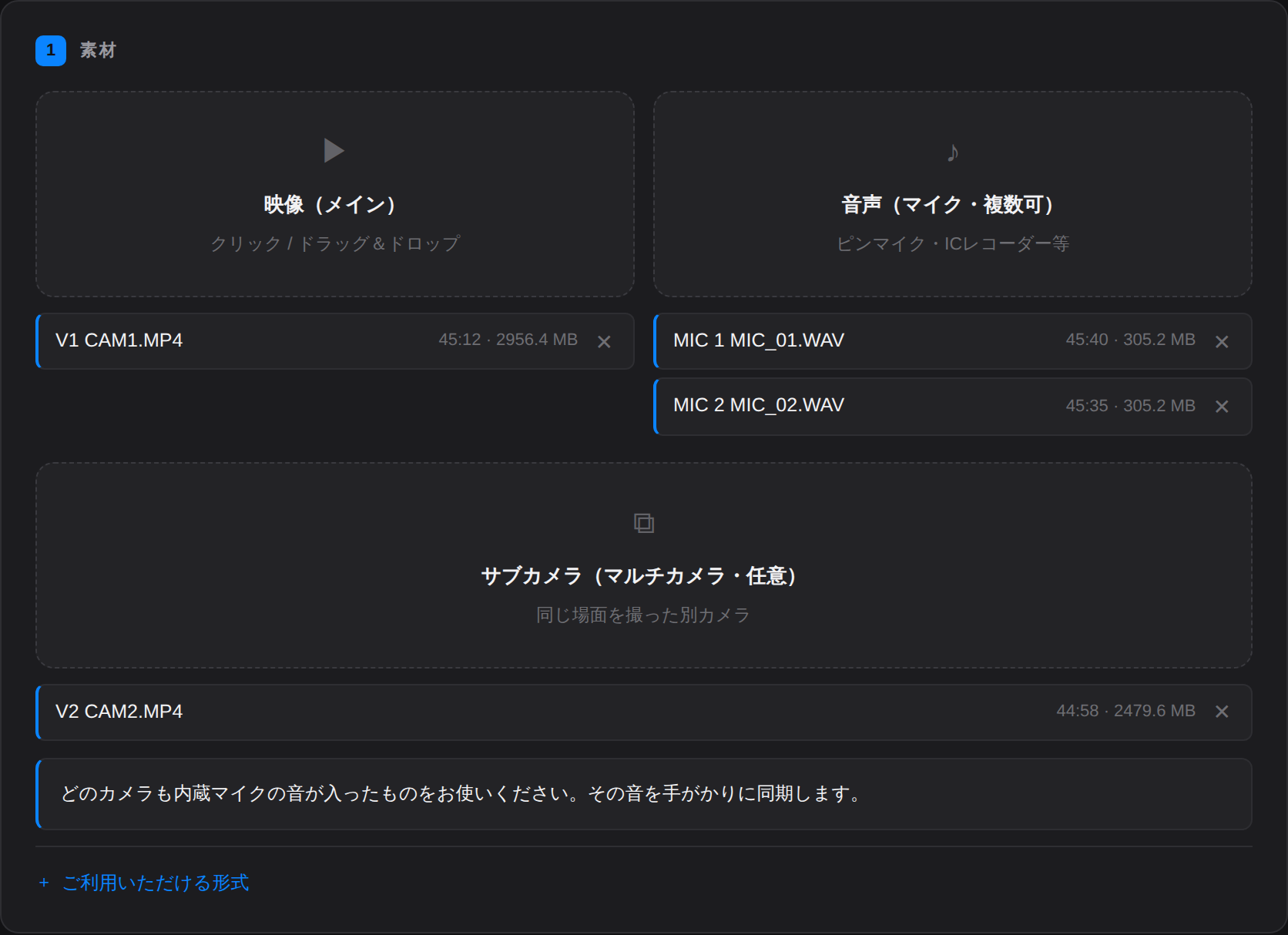Click the play icon in main video dropzone
This screenshot has width=1288, height=935.
point(334,150)
